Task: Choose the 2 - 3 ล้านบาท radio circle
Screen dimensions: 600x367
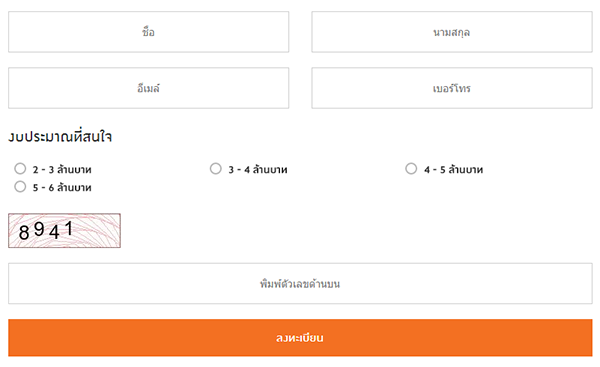Action: (x=20, y=168)
